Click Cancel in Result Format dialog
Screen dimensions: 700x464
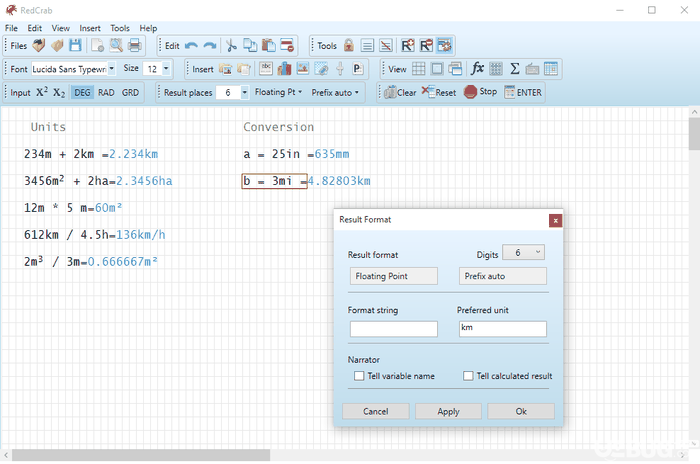click(375, 411)
